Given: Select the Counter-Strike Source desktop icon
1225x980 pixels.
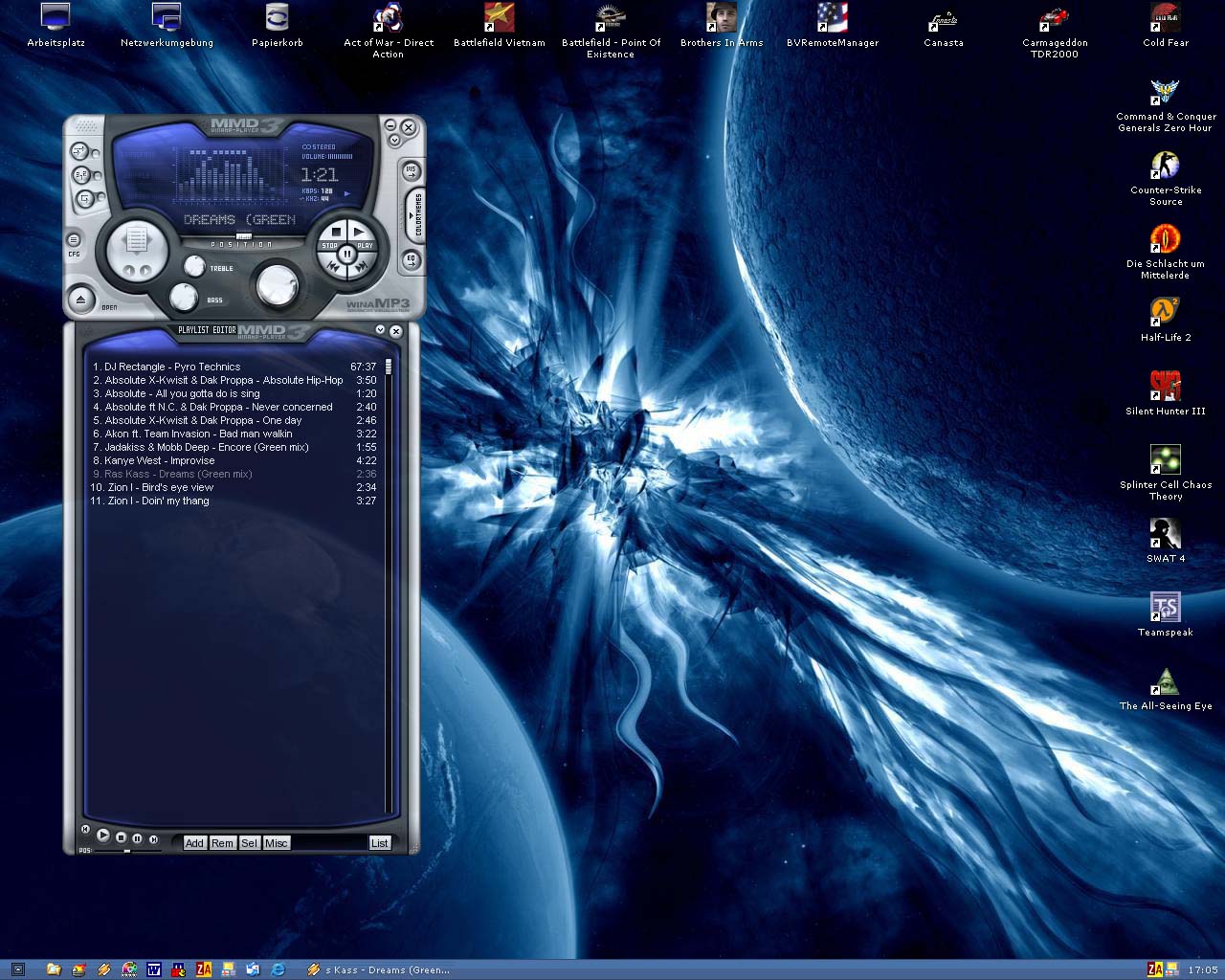Looking at the screenshot, I should coord(1165,178).
